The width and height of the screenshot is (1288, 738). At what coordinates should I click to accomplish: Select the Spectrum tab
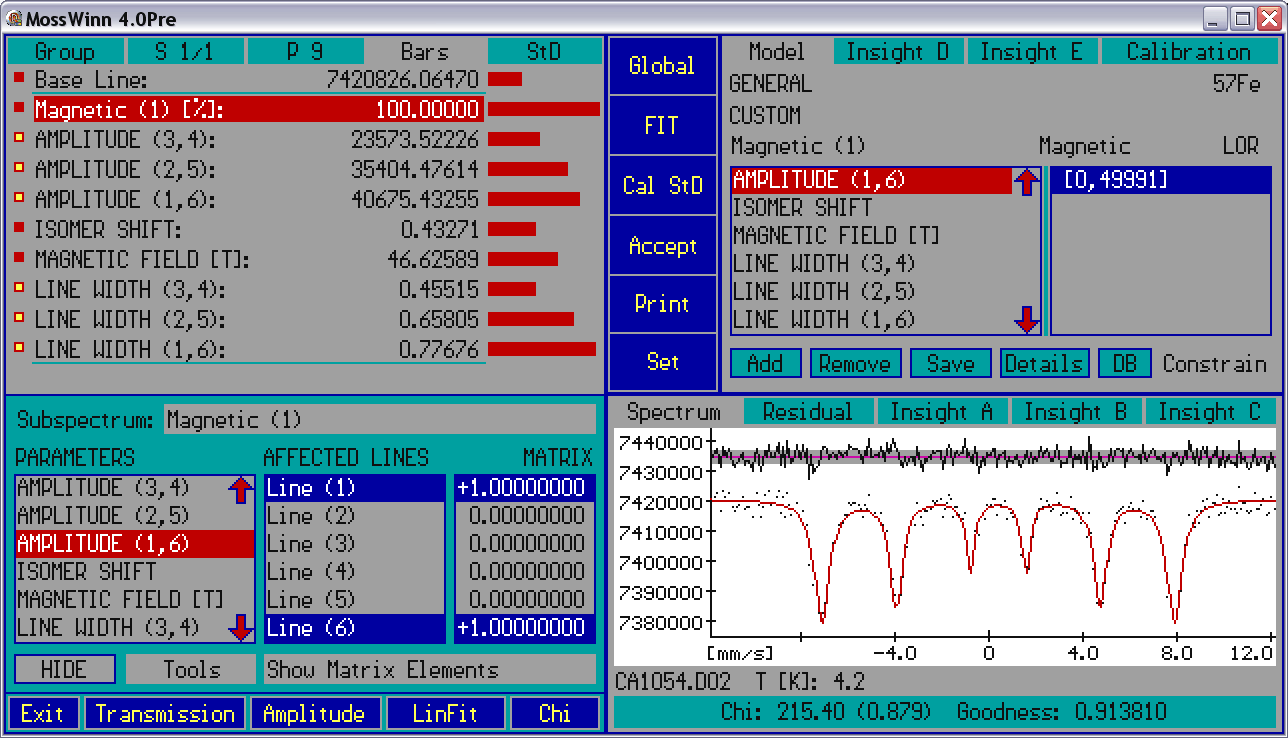click(x=674, y=412)
